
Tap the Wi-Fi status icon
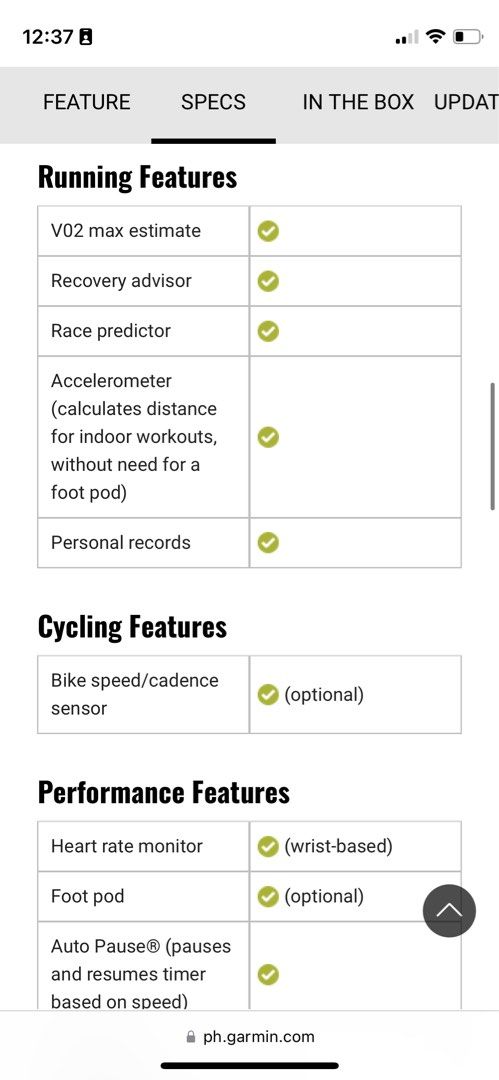click(435, 36)
